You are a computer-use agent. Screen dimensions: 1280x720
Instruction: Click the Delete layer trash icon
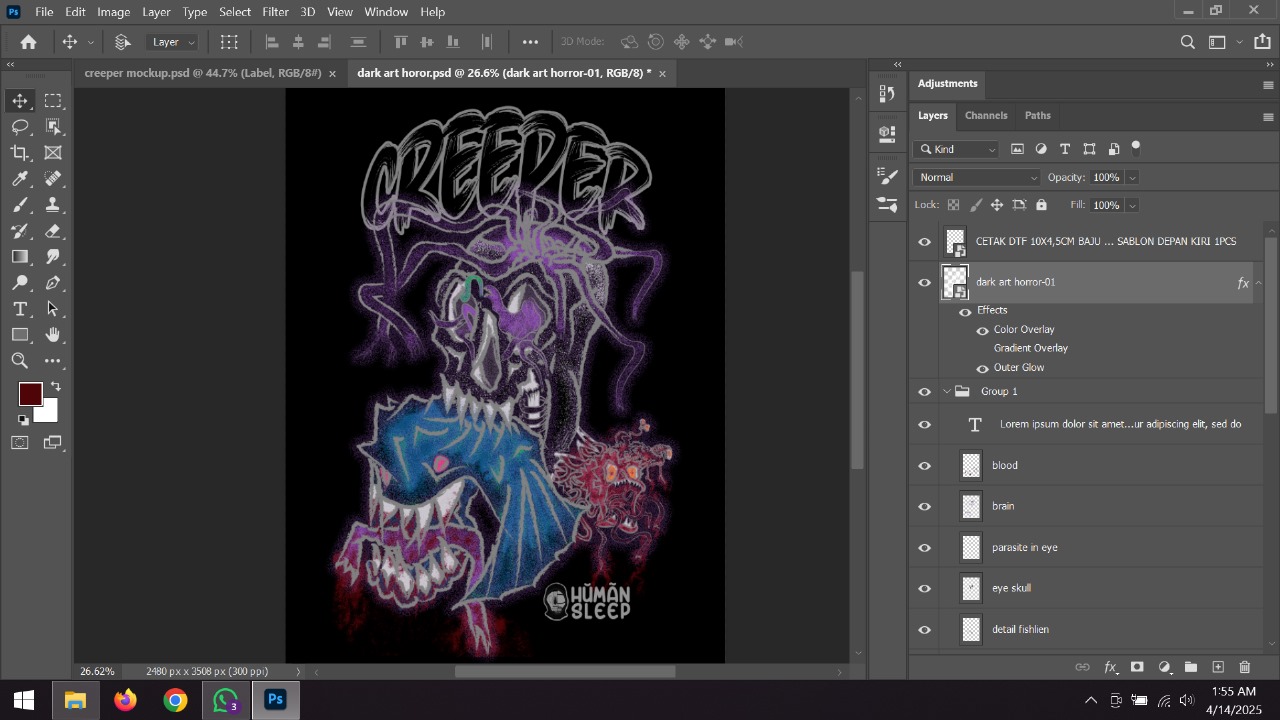tap(1245, 667)
